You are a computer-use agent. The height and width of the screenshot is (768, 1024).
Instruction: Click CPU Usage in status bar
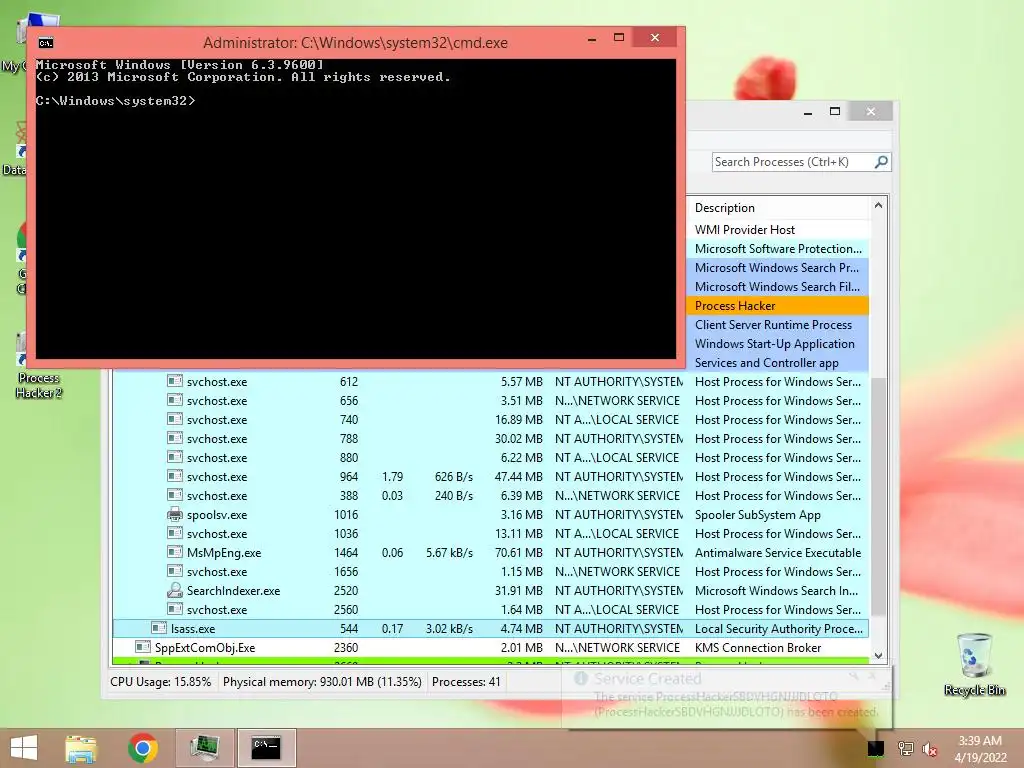click(x=161, y=682)
